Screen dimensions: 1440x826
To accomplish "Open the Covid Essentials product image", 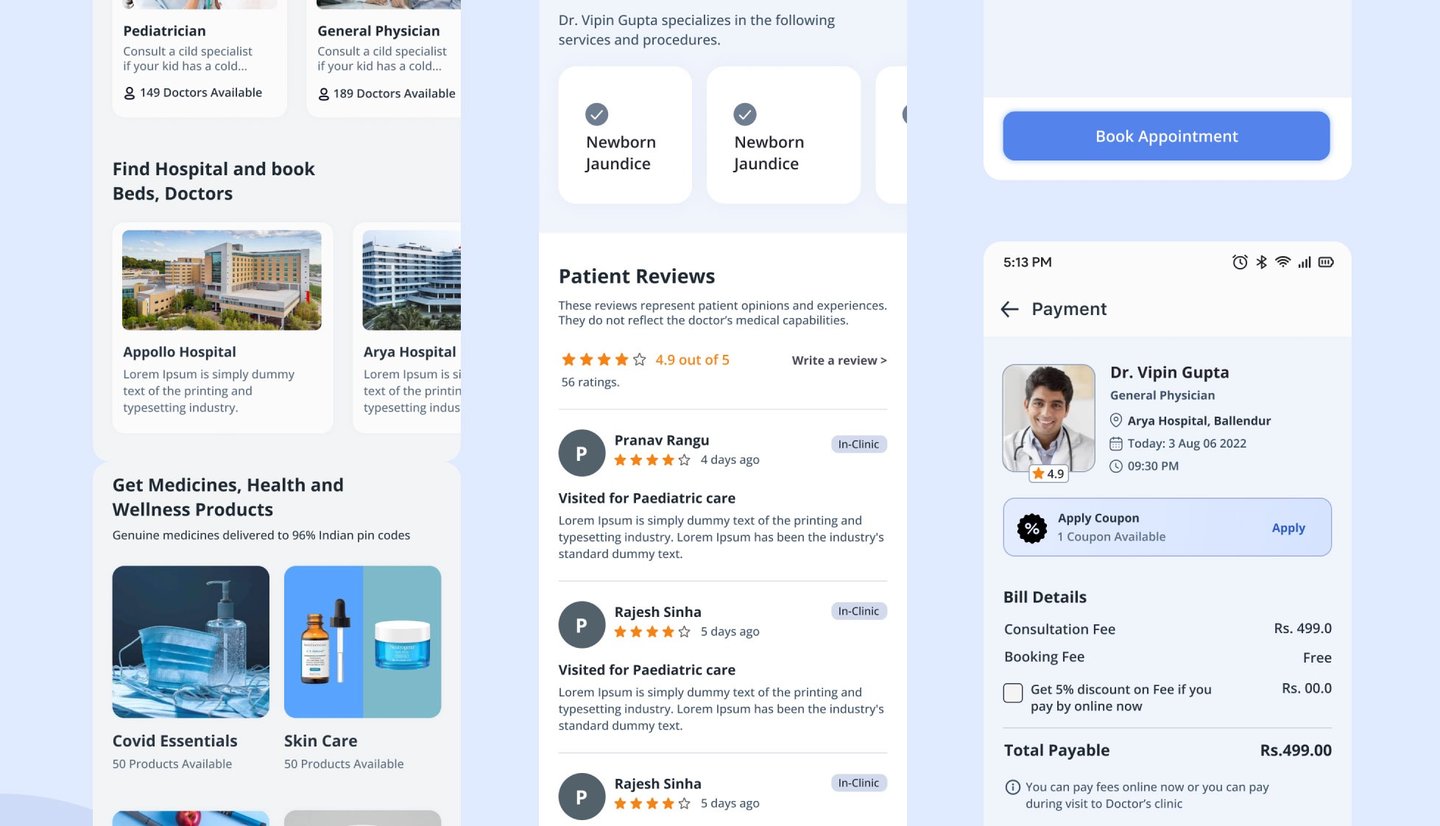I will click(191, 642).
